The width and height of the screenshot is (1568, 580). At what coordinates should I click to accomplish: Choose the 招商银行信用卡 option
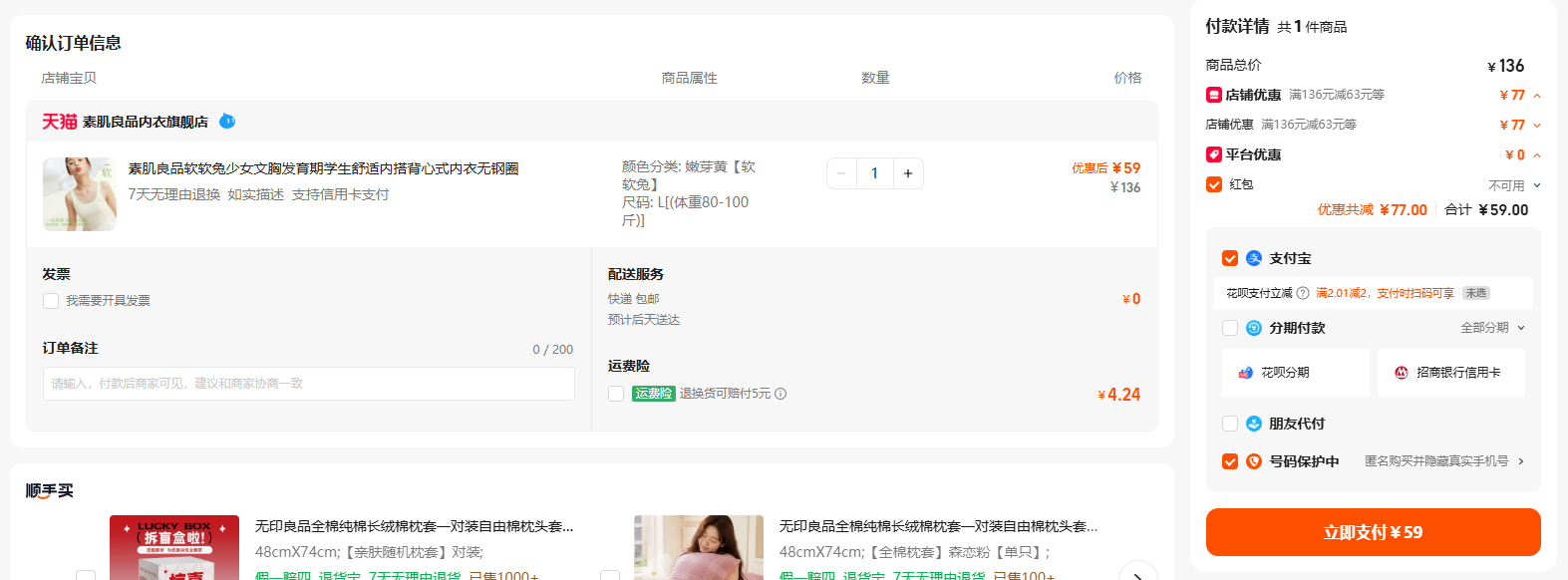click(1451, 373)
